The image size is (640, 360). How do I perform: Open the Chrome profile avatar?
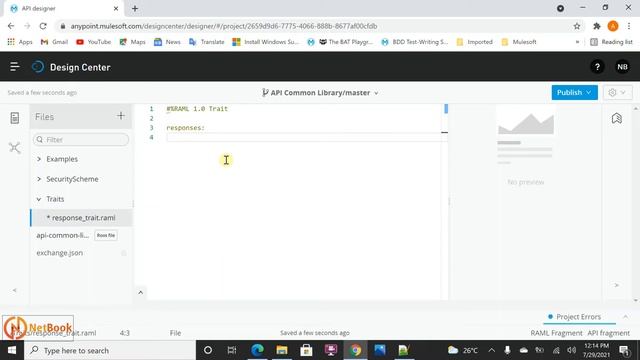[x=613, y=26]
